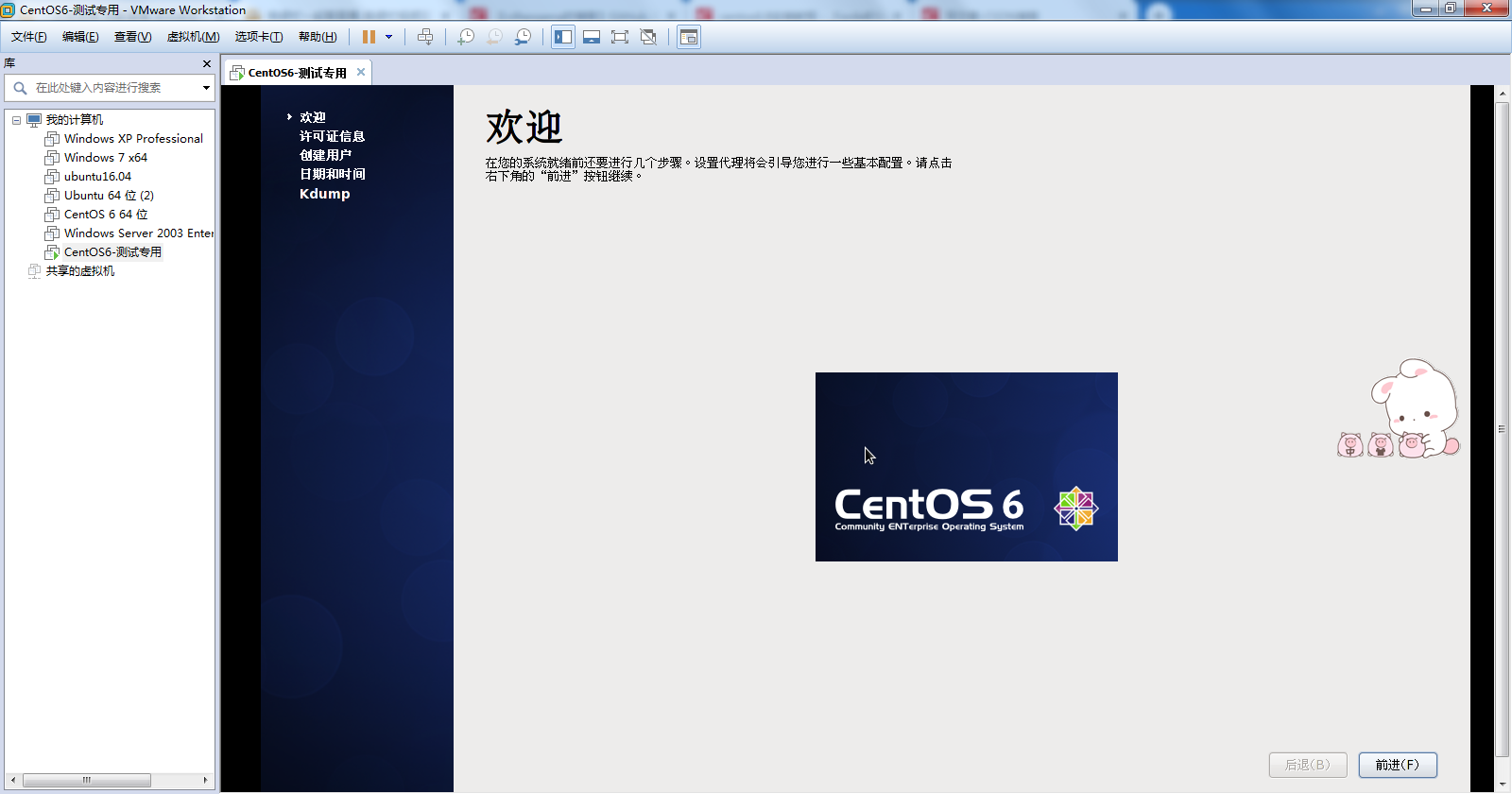Click 创建用户 step in setup sidebar
The image size is (1512, 794).
coord(325,155)
